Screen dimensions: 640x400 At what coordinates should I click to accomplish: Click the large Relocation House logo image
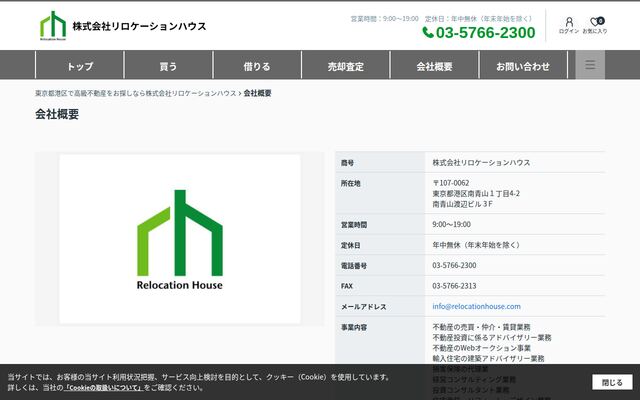(x=180, y=240)
